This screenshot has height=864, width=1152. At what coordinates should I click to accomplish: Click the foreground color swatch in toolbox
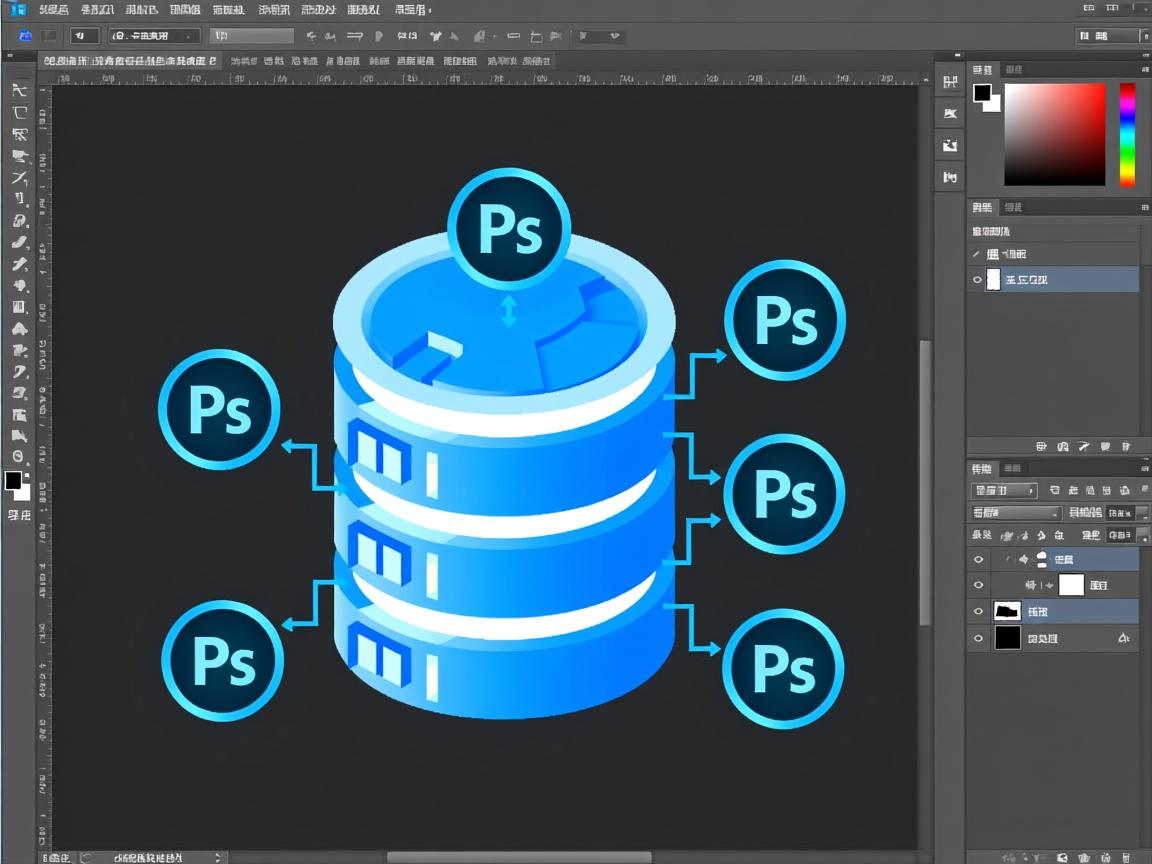tap(13, 481)
